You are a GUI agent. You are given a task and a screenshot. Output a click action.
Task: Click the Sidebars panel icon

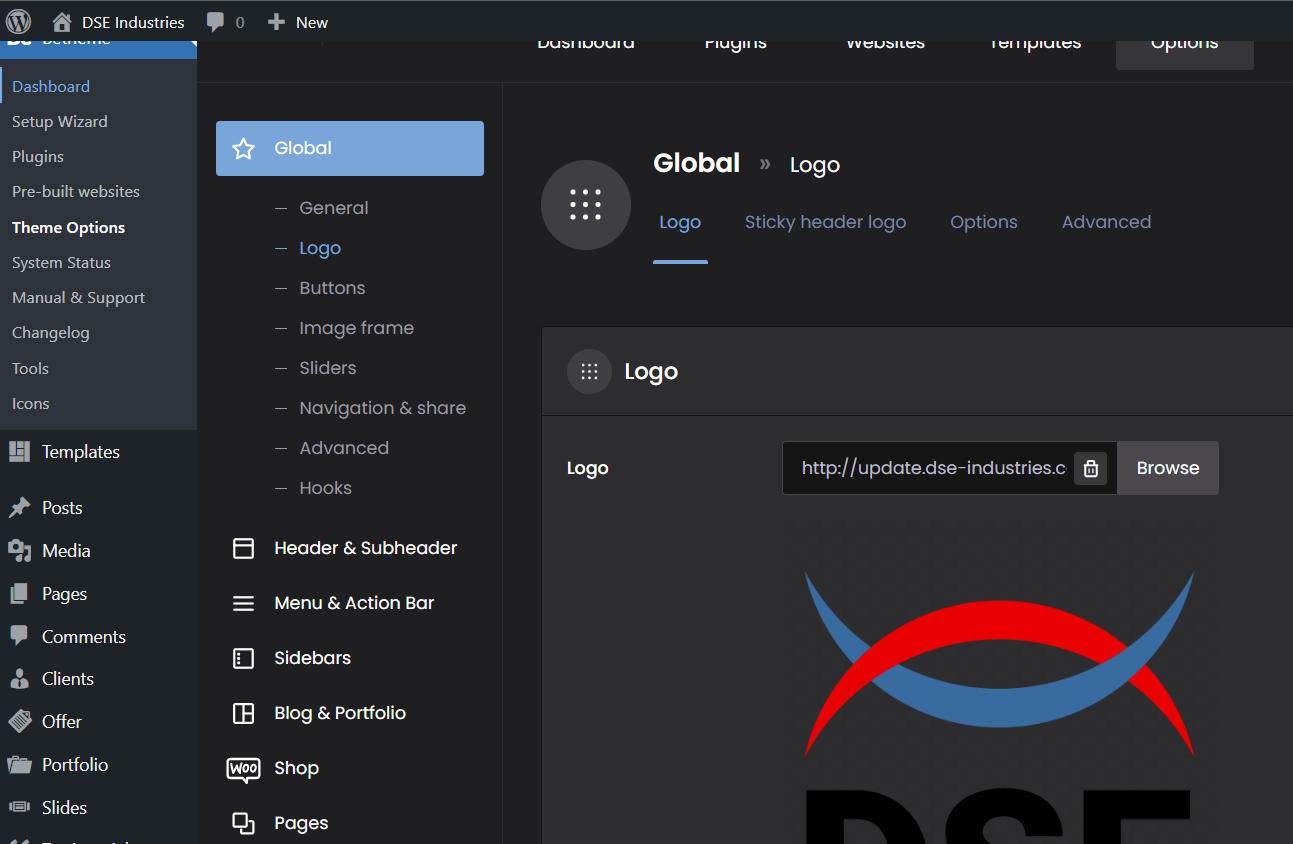coord(243,658)
